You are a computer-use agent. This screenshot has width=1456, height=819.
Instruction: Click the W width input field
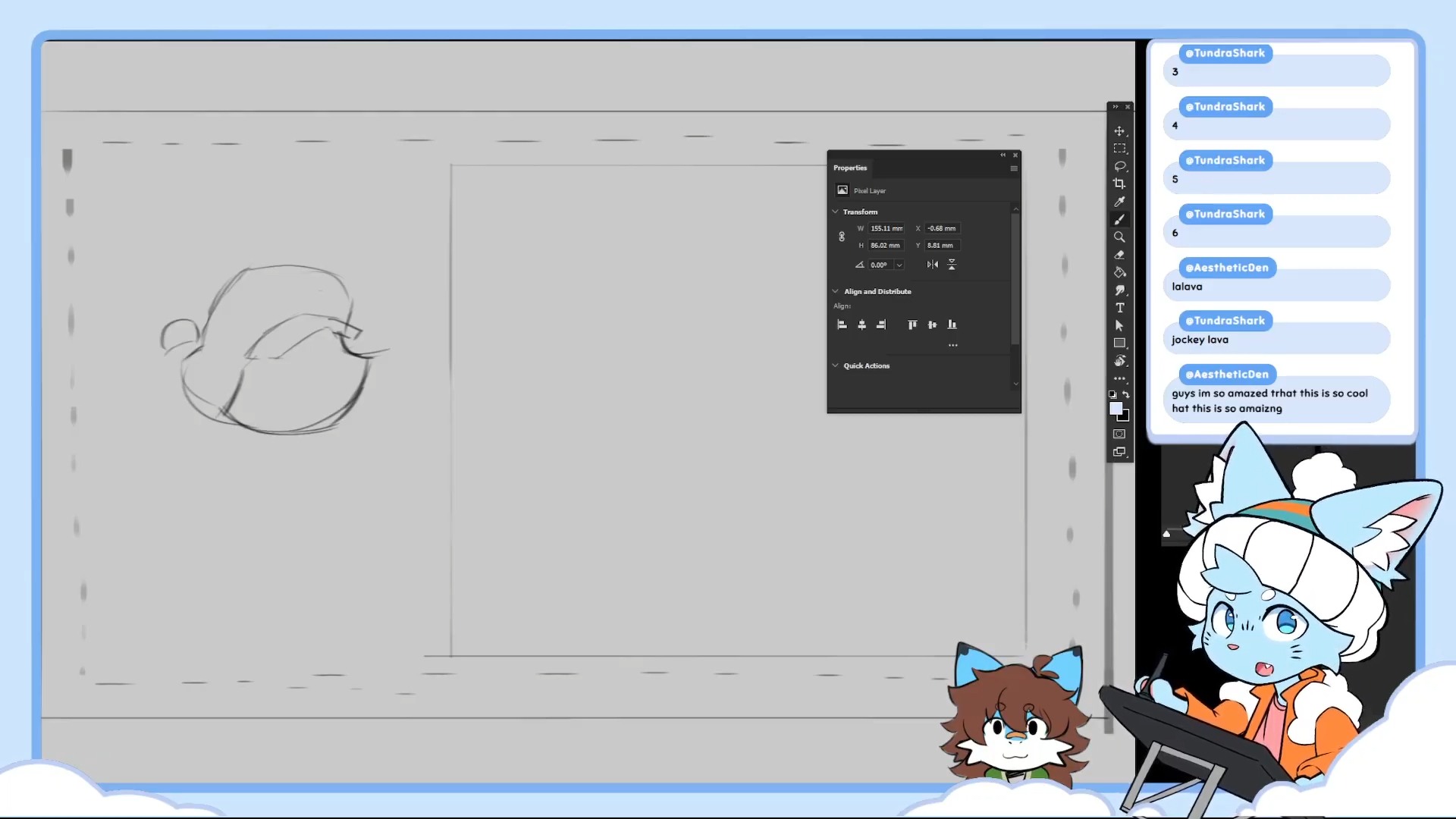tap(886, 228)
